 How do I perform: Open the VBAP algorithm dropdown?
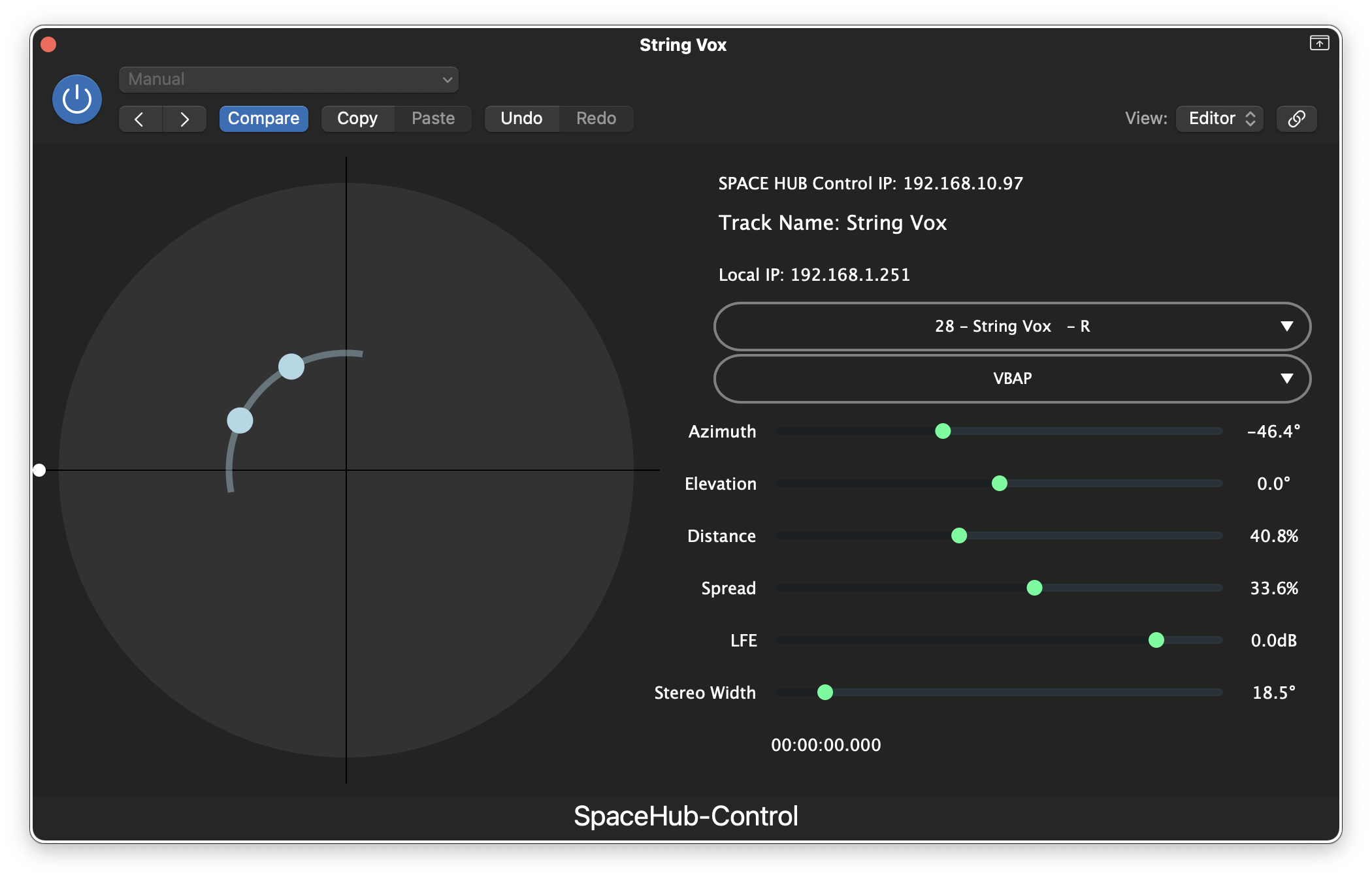(x=1012, y=378)
